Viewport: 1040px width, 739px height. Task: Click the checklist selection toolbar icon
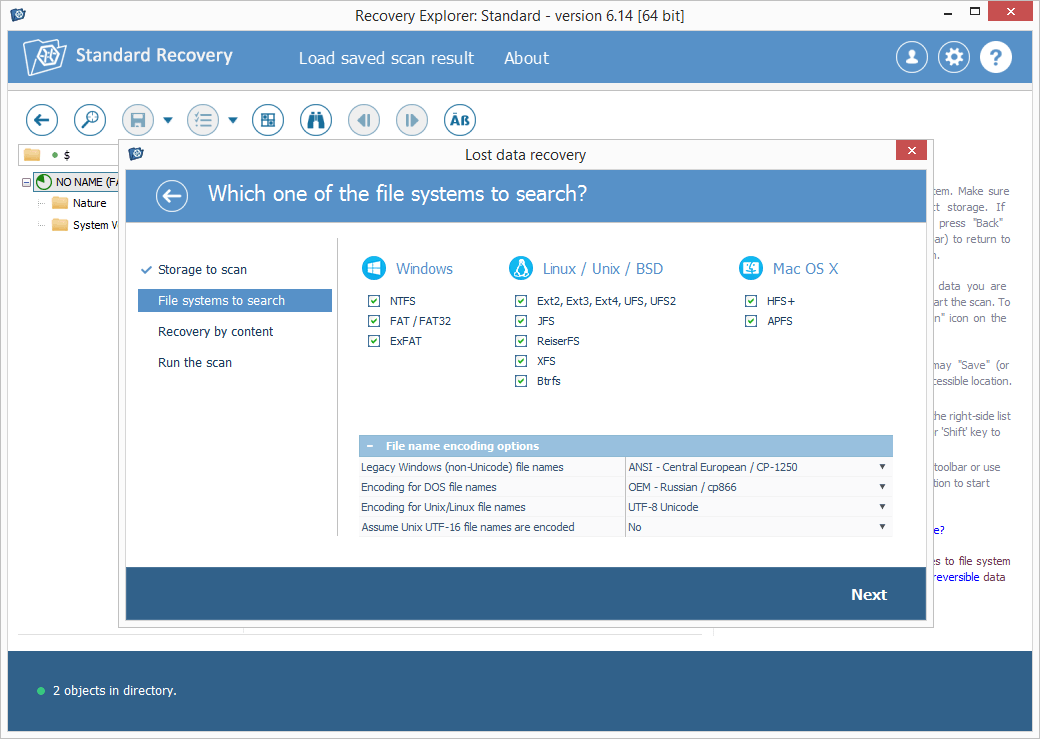[203, 120]
